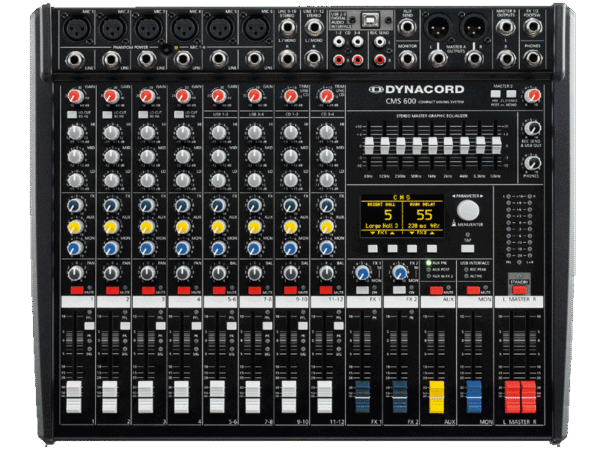
Task: Mute channel 4 with its red button
Action: (x=184, y=290)
